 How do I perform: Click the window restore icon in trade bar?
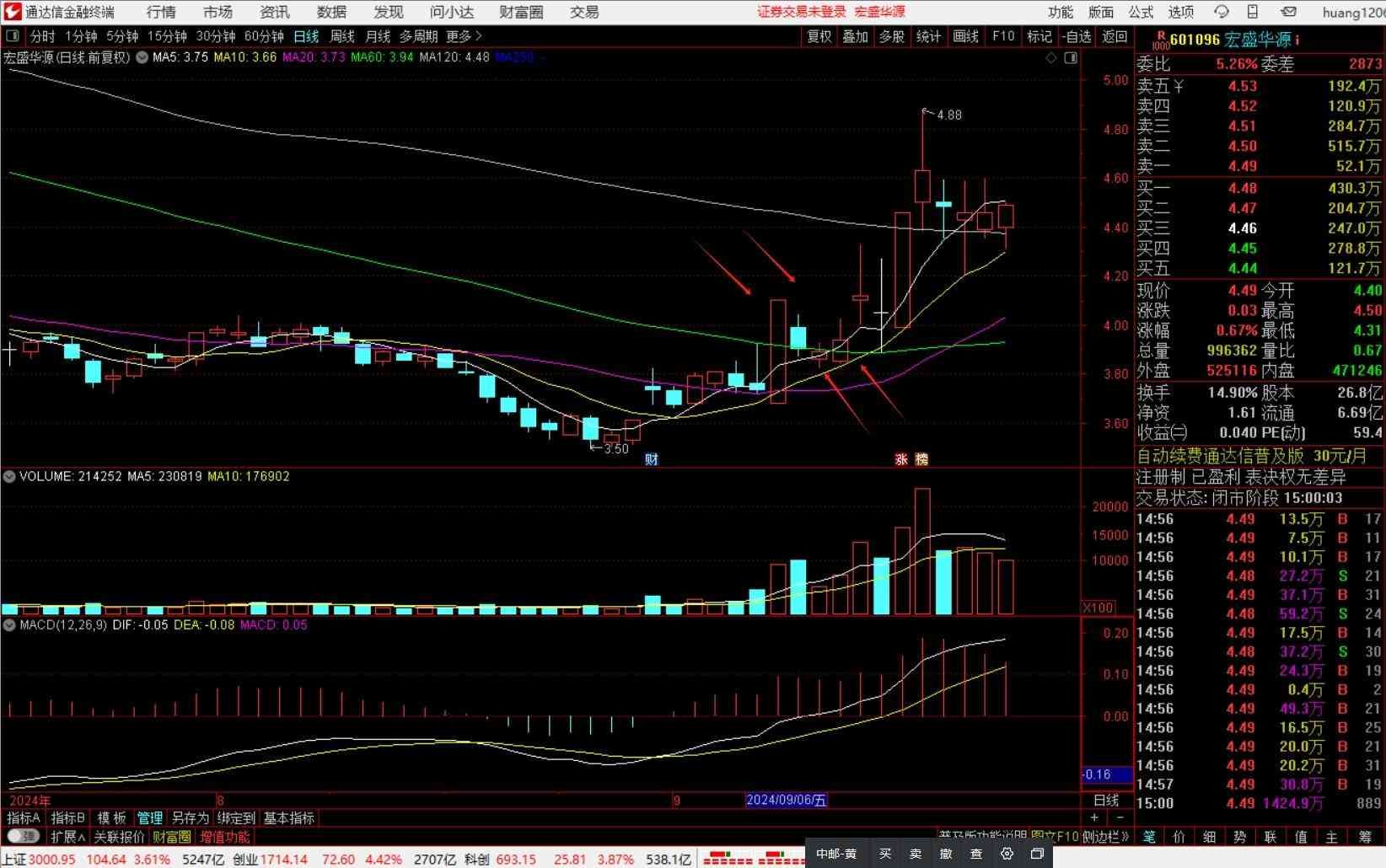pos(1037,854)
